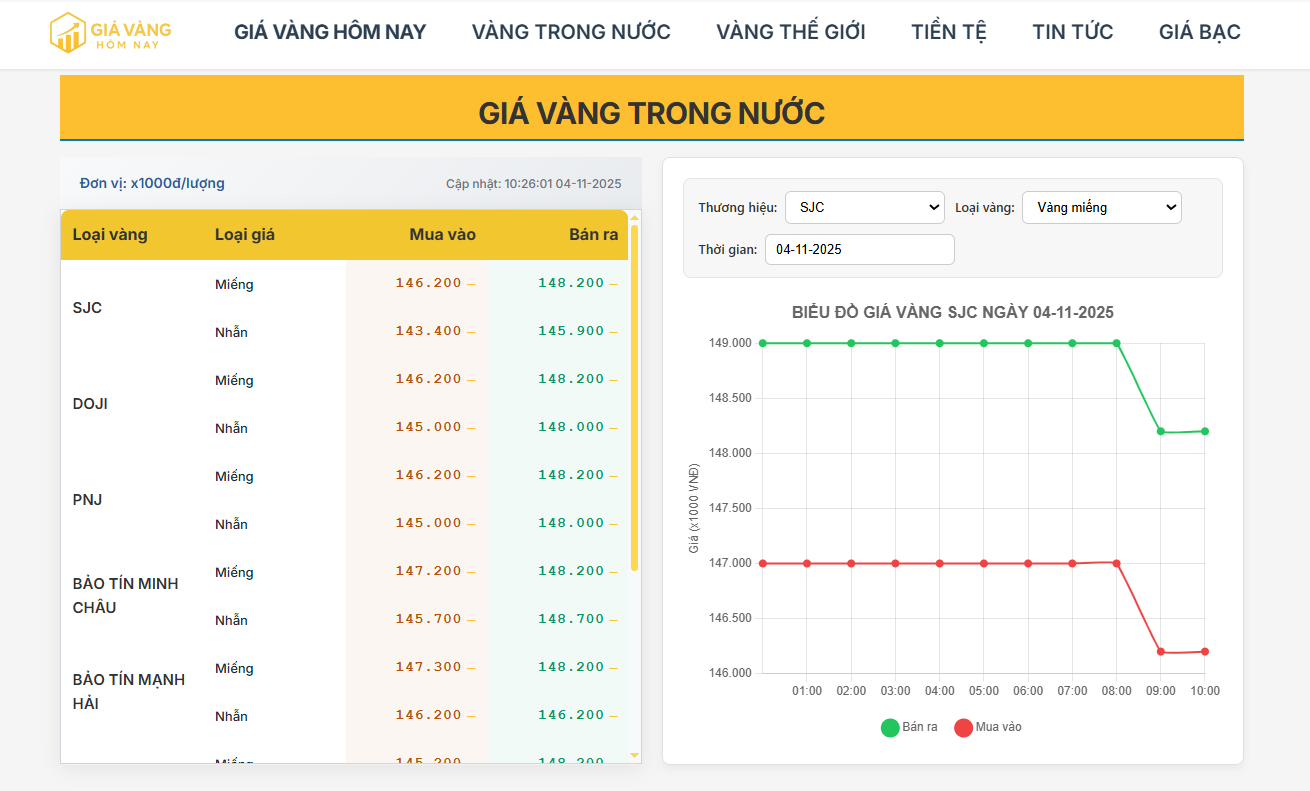Click the red data point at 08:00

pos(1116,562)
